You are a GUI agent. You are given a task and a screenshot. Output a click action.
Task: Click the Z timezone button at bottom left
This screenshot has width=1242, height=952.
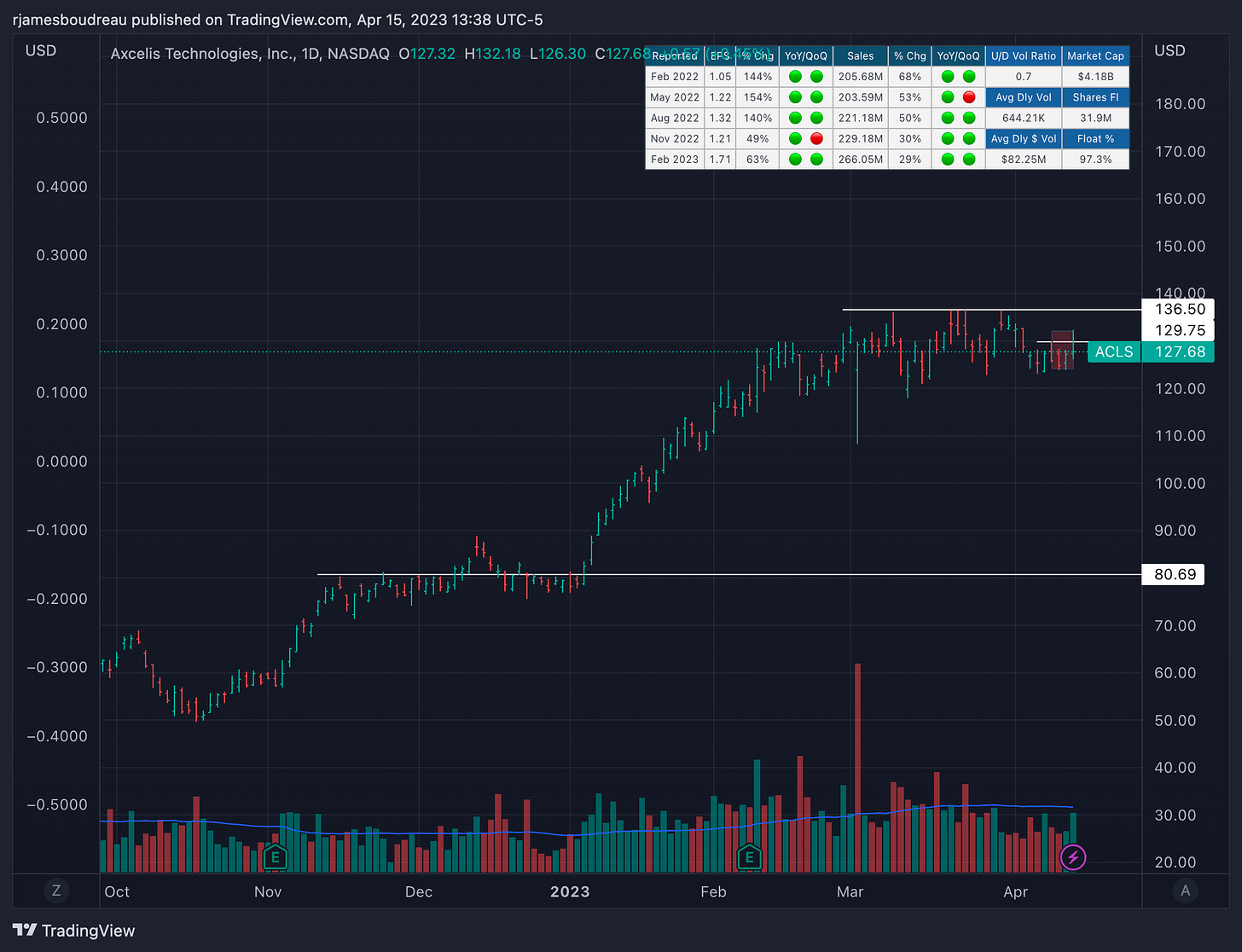[x=56, y=891]
